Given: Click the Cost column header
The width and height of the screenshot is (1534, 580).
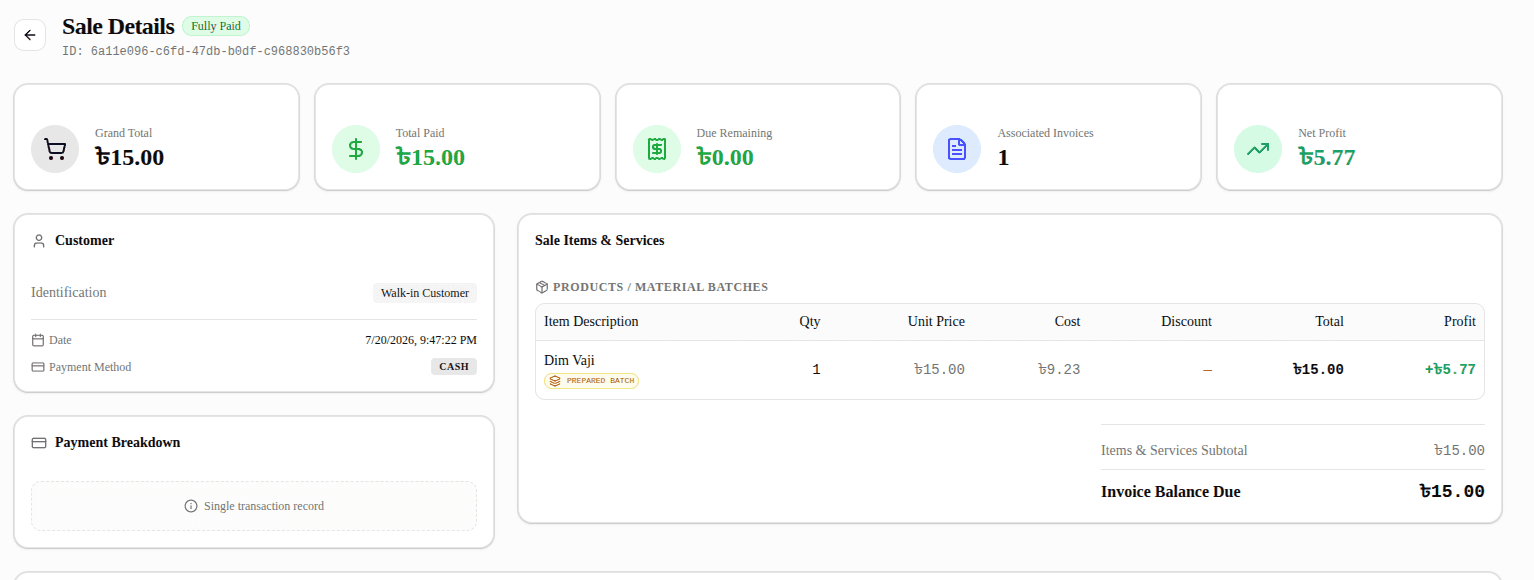Looking at the screenshot, I should click(x=1067, y=321).
